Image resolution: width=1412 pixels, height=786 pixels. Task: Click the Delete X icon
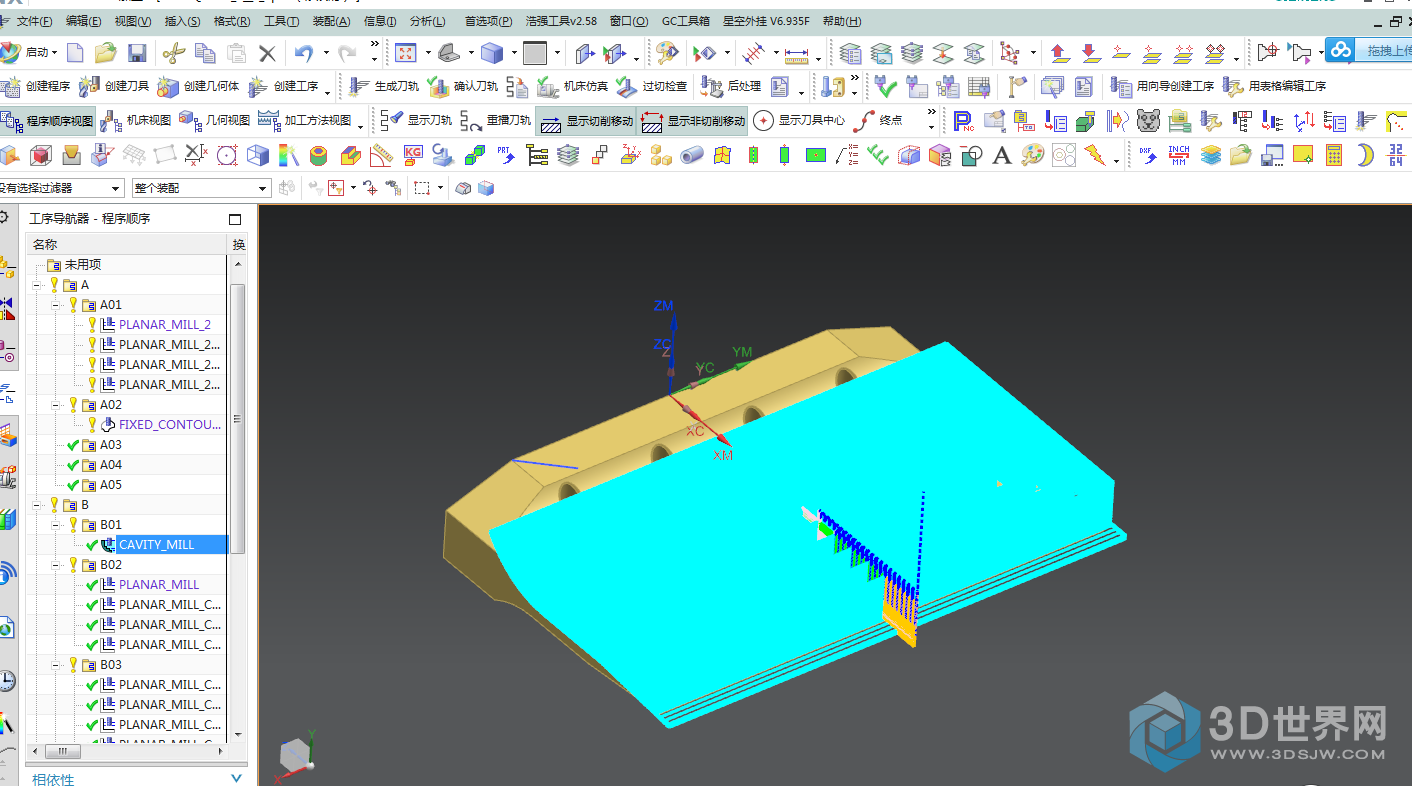(x=267, y=53)
